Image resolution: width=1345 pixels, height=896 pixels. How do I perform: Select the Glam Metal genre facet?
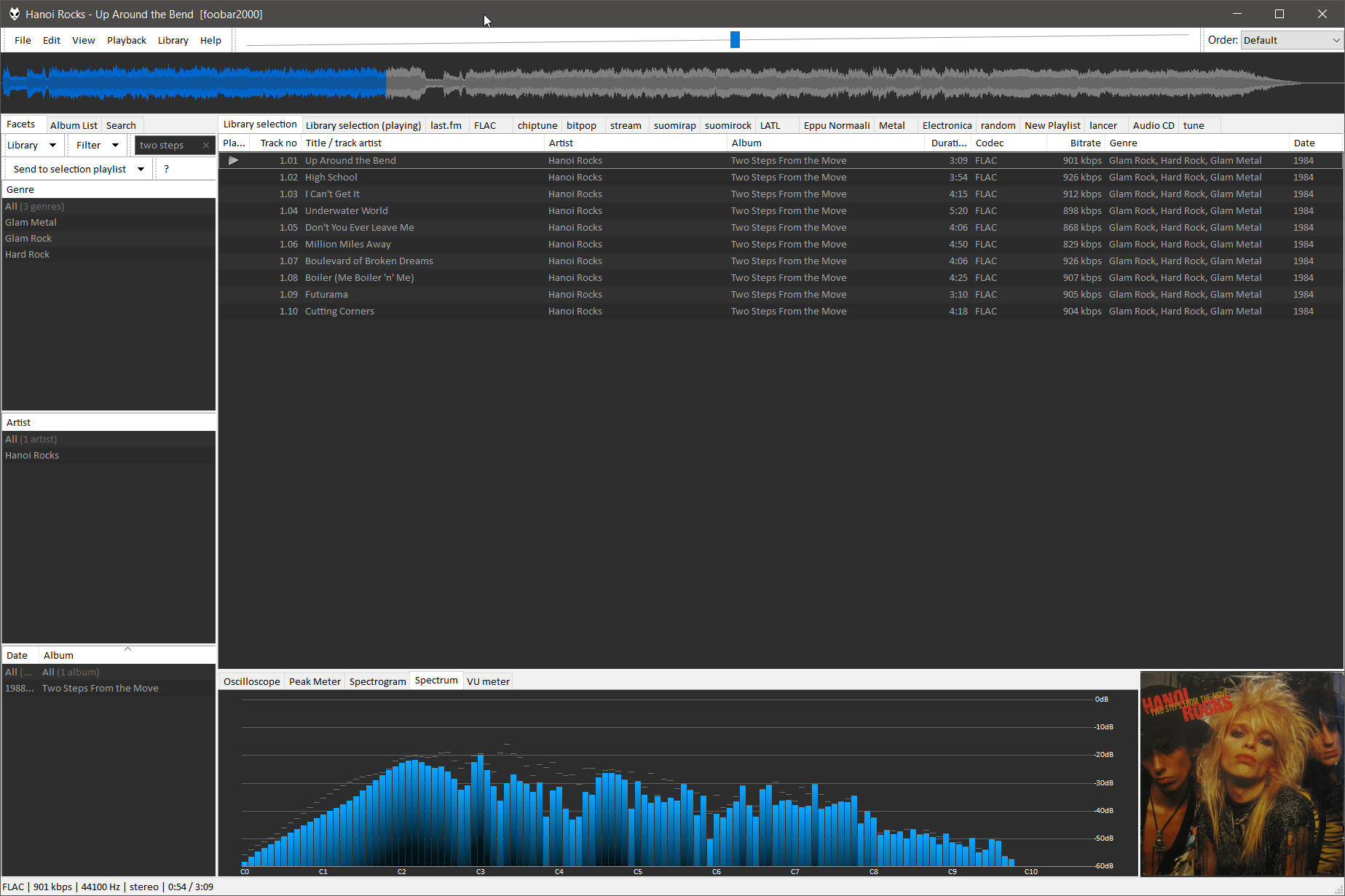[x=109, y=223]
